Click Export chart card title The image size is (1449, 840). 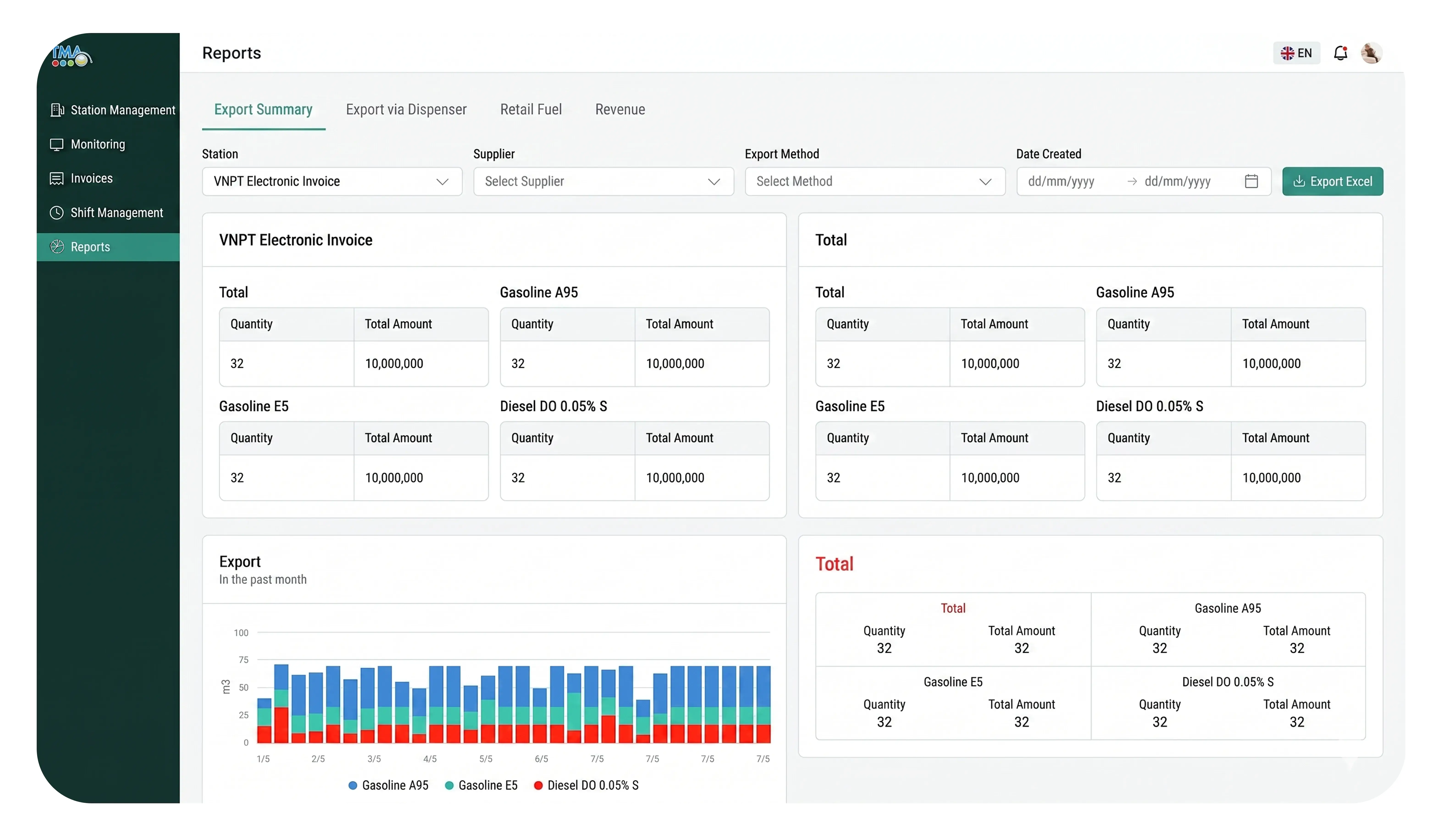point(240,561)
